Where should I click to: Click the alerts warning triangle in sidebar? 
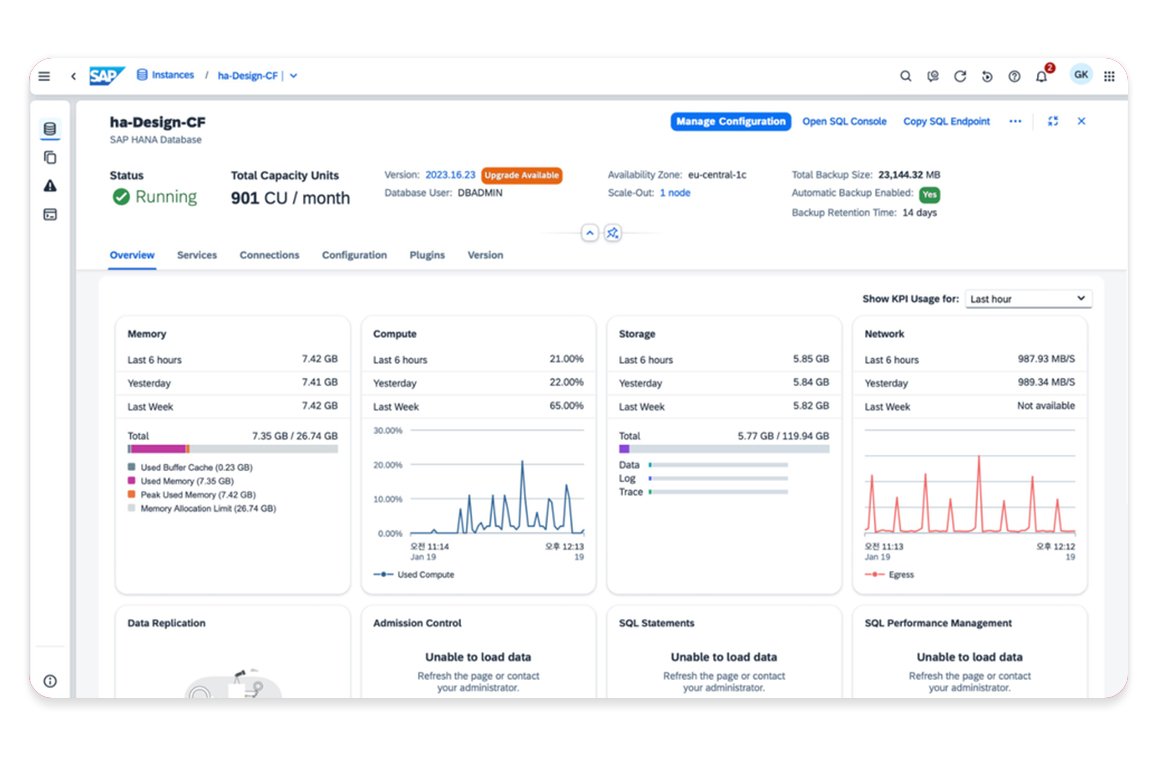click(x=50, y=186)
